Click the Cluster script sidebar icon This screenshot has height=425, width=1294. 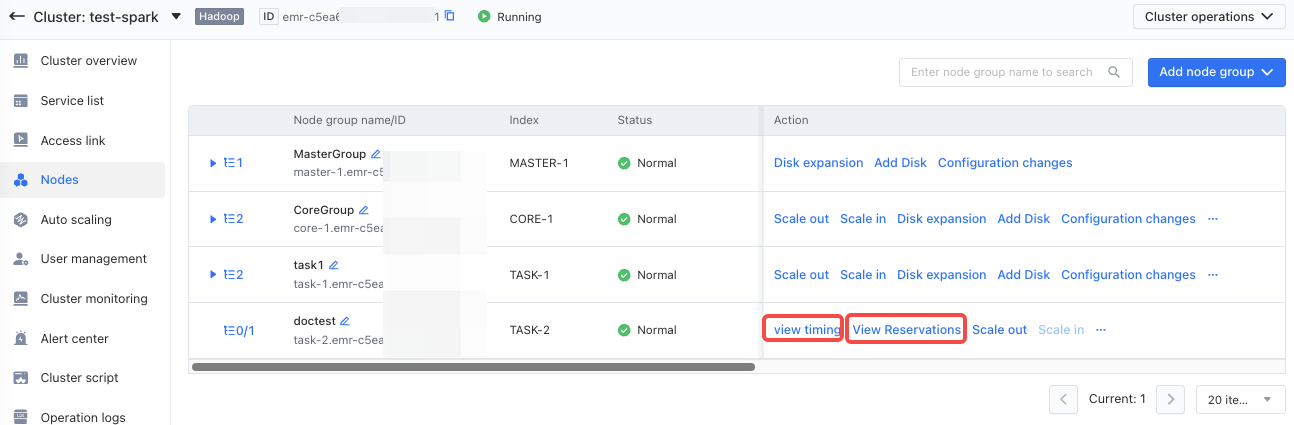click(20, 378)
